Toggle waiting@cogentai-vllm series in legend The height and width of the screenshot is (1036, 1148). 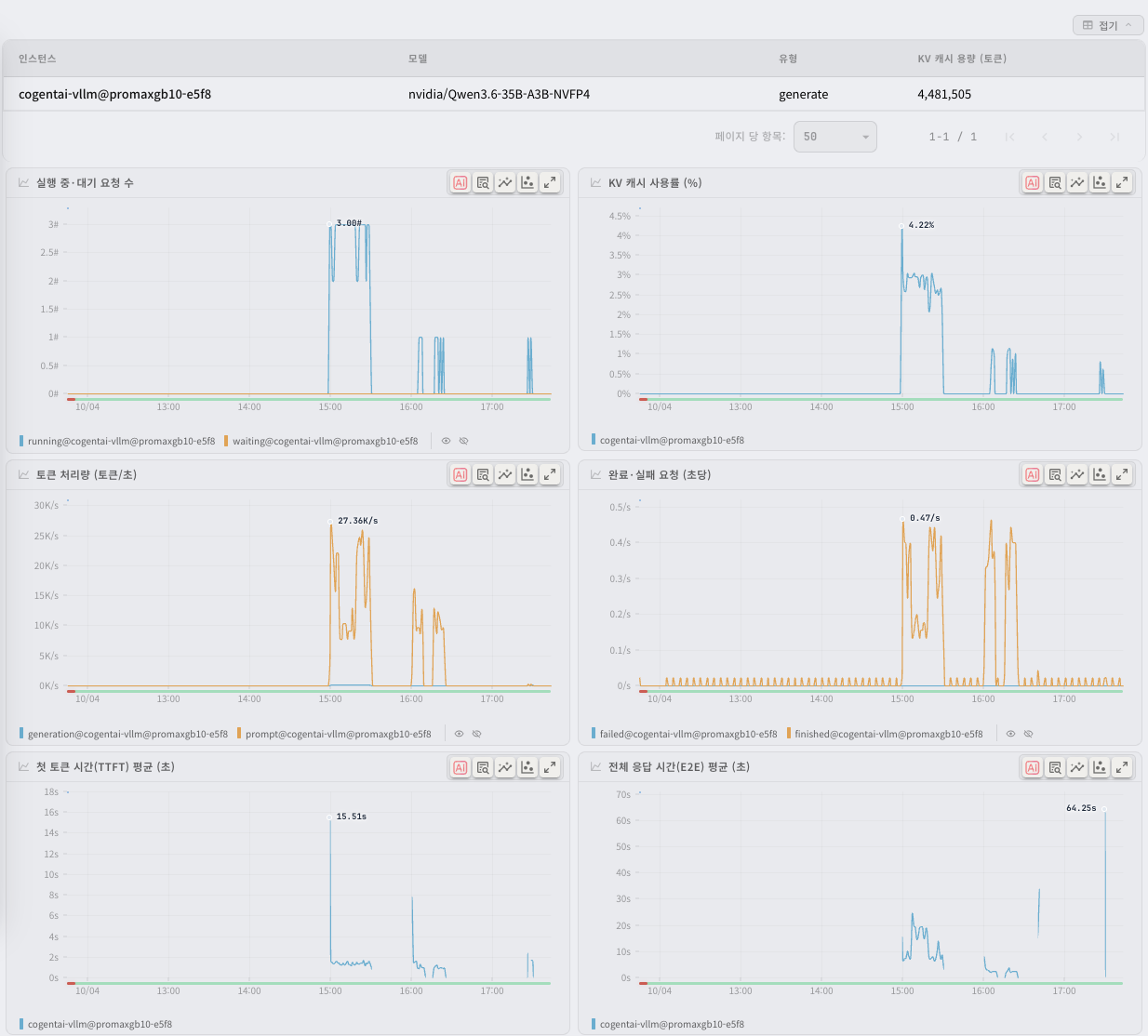321,441
